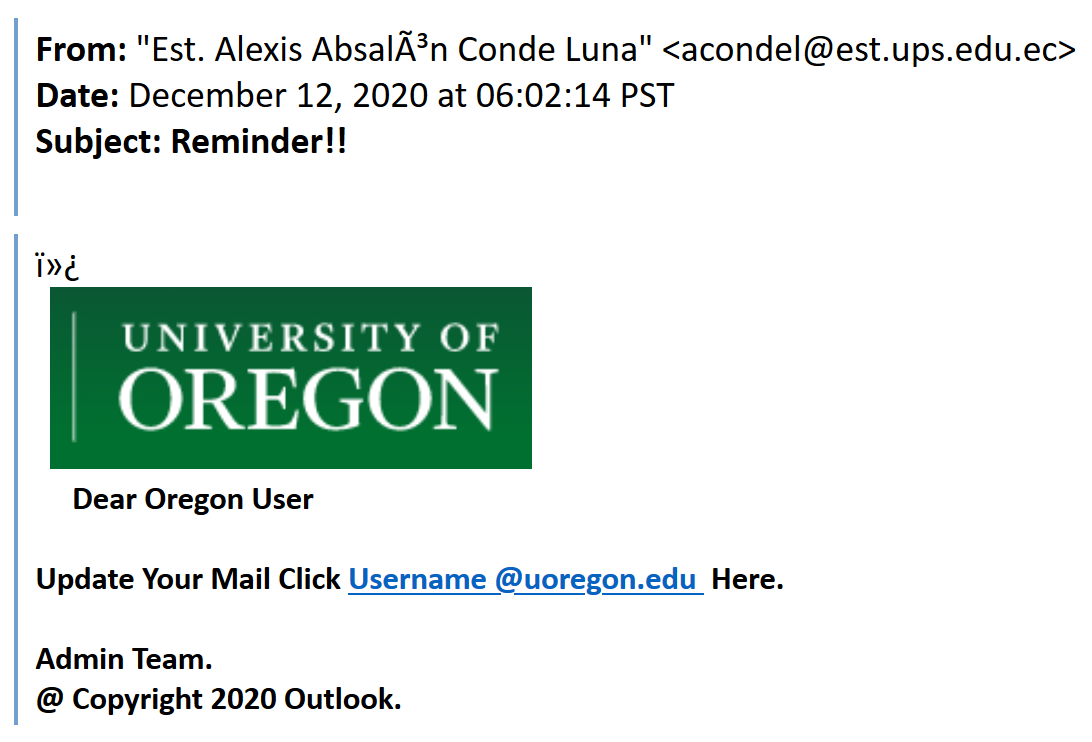Click the "Reminder!!" subject text
Screen dimensions: 1092x742
click(x=259, y=142)
